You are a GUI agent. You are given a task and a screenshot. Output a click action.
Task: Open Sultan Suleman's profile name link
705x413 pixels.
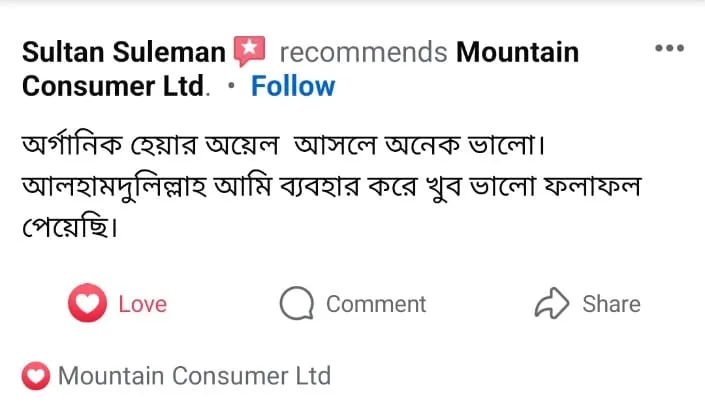(125, 51)
